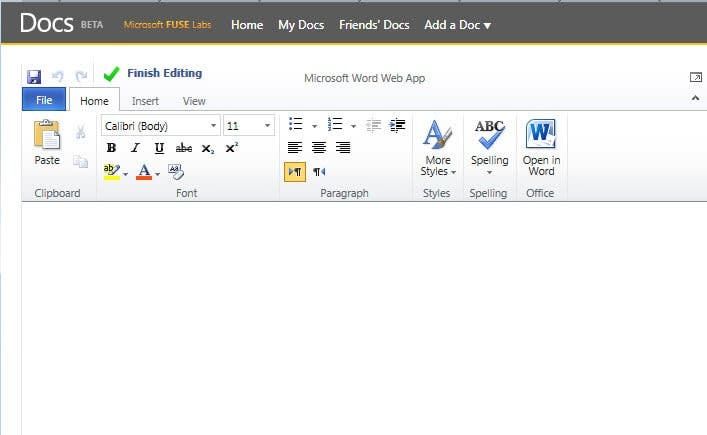This screenshot has width=707, height=435.
Task: Center align the text
Action: click(319, 147)
